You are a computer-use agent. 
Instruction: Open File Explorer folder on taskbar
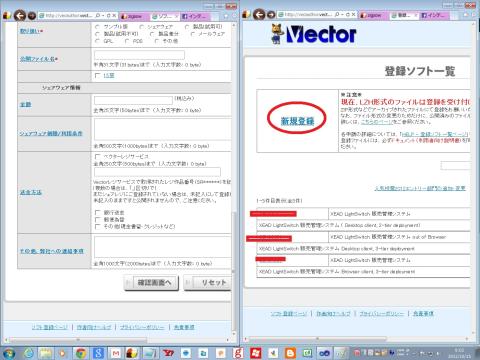[x=46, y=353]
